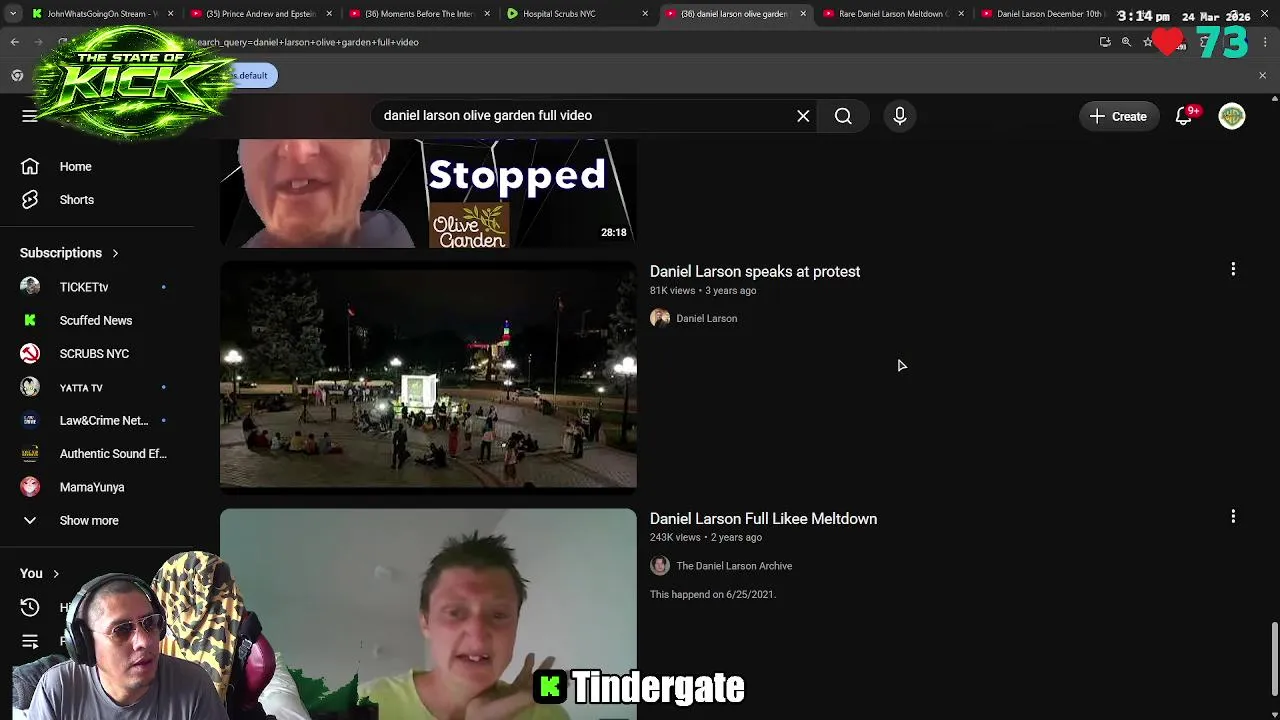Dismiss the browser infobar with its X
Image resolution: width=1280 pixels, height=720 pixels.
(1262, 76)
